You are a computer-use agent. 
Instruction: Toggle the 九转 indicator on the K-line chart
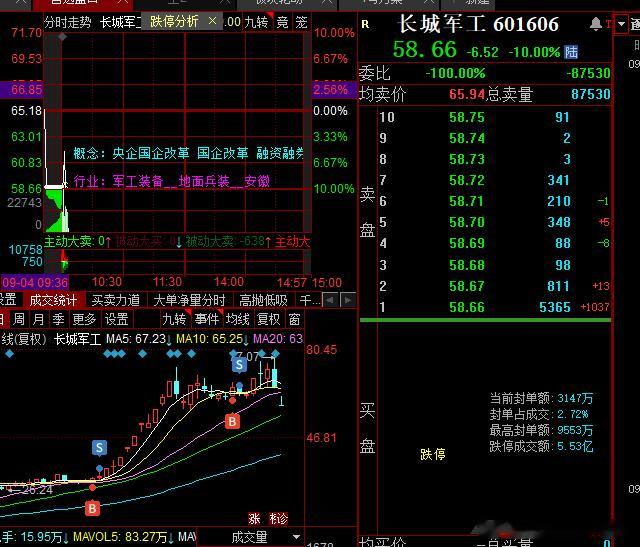174,319
